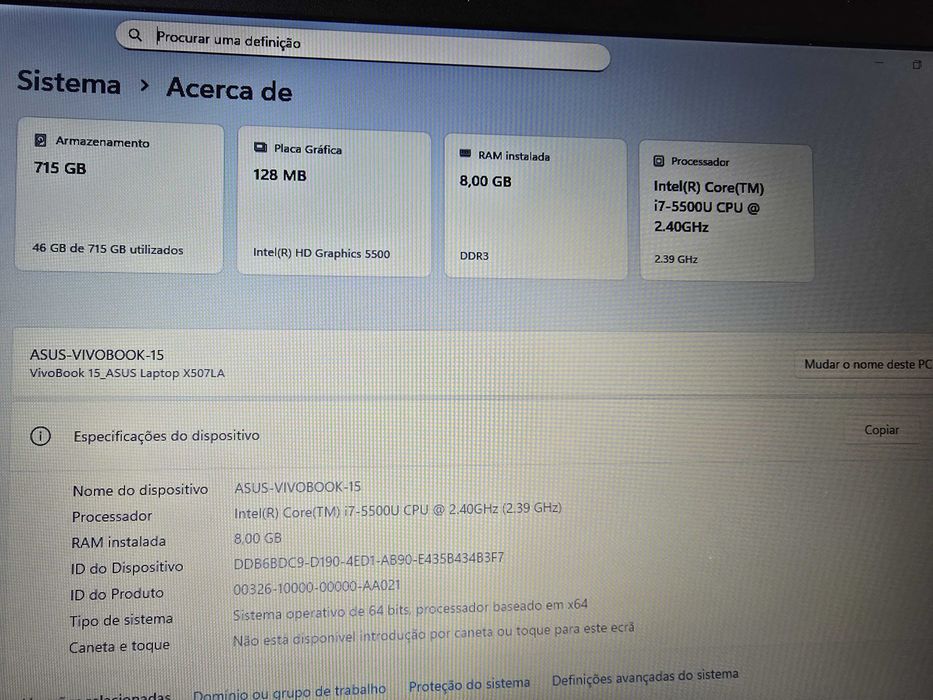The height and width of the screenshot is (700, 933).
Task: Focus the 'Procurar uma definição' search field
Action: click(x=363, y=46)
